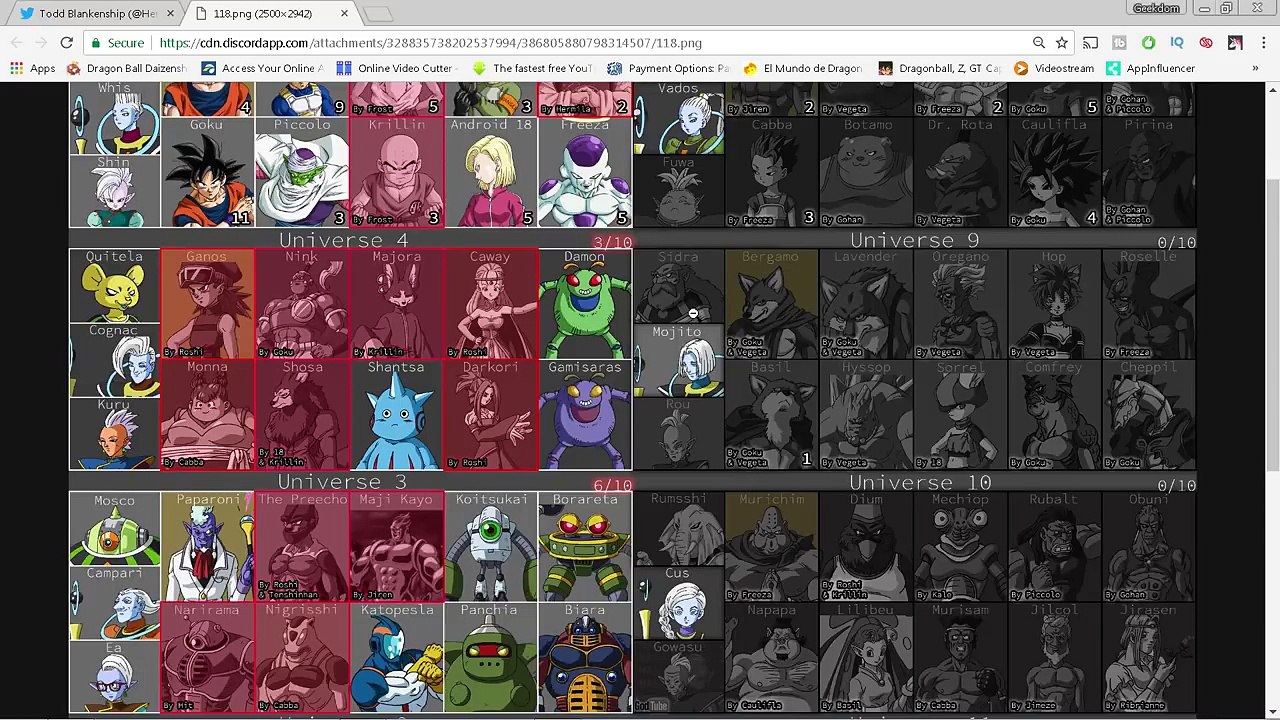The height and width of the screenshot is (720, 1280).
Task: Open the Online Video Cutter bookmark
Action: [x=395, y=68]
